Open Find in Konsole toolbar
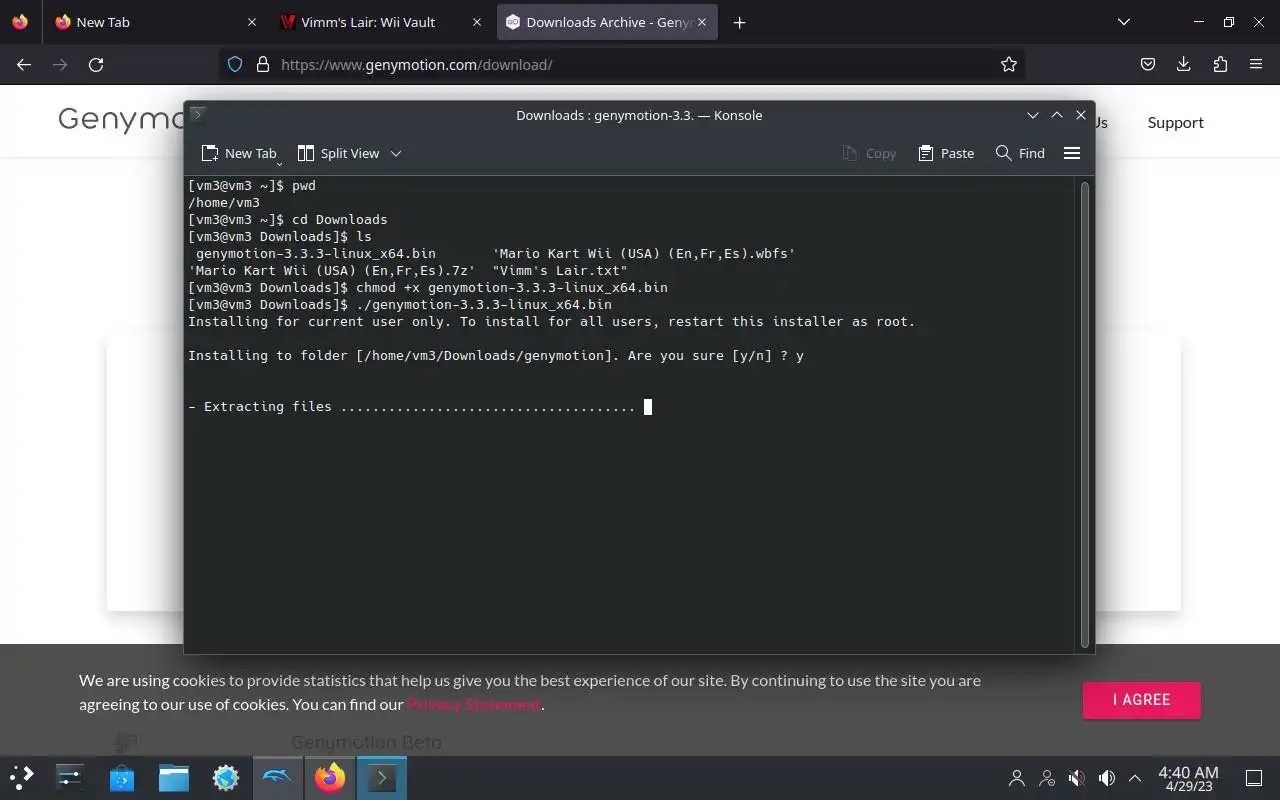This screenshot has width=1280, height=800. (1020, 153)
